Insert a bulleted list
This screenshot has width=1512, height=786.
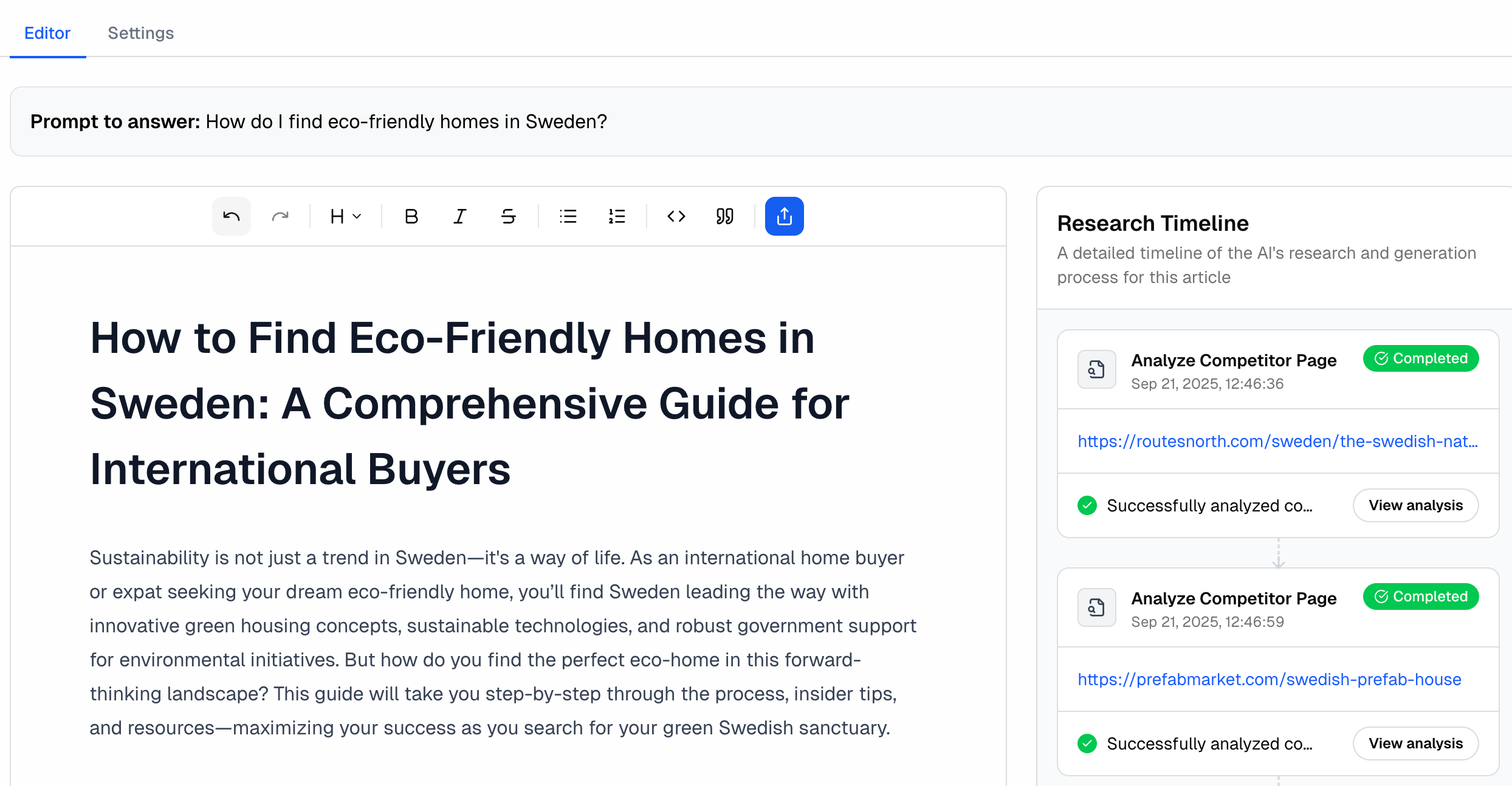pyautogui.click(x=568, y=216)
